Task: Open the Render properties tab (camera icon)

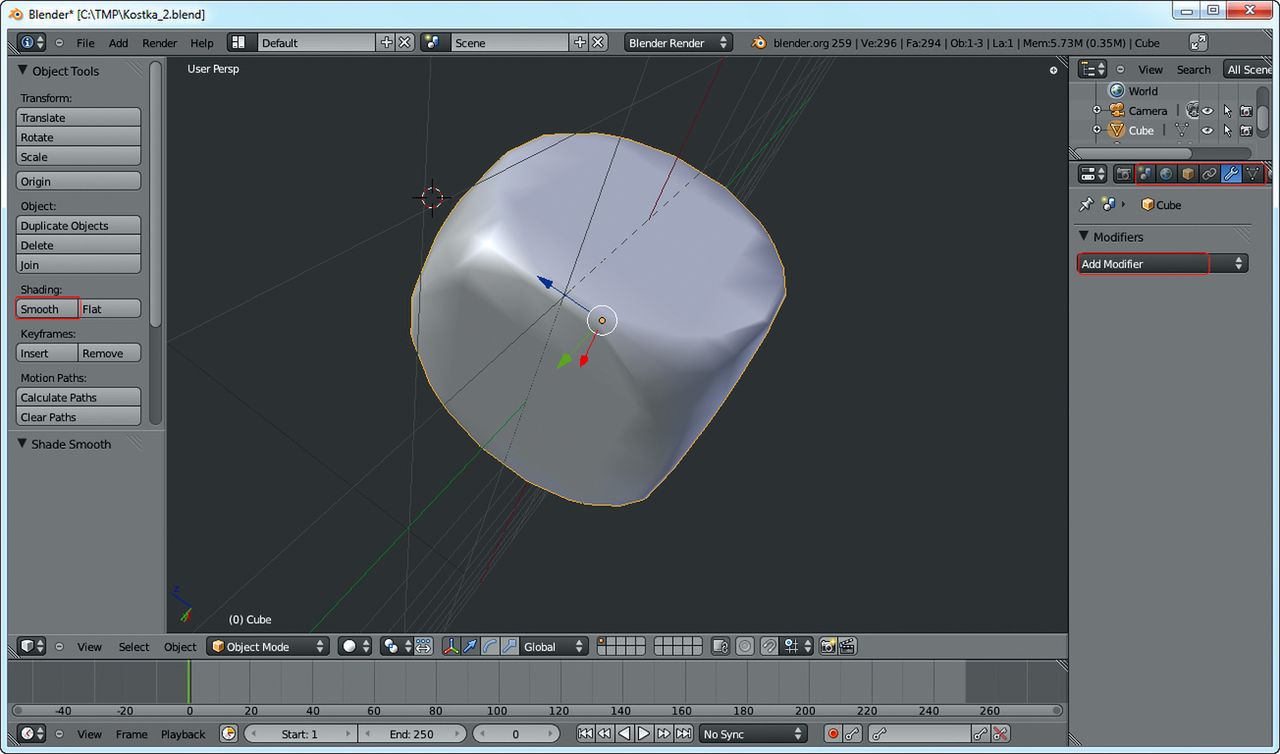Action: pos(1124,174)
